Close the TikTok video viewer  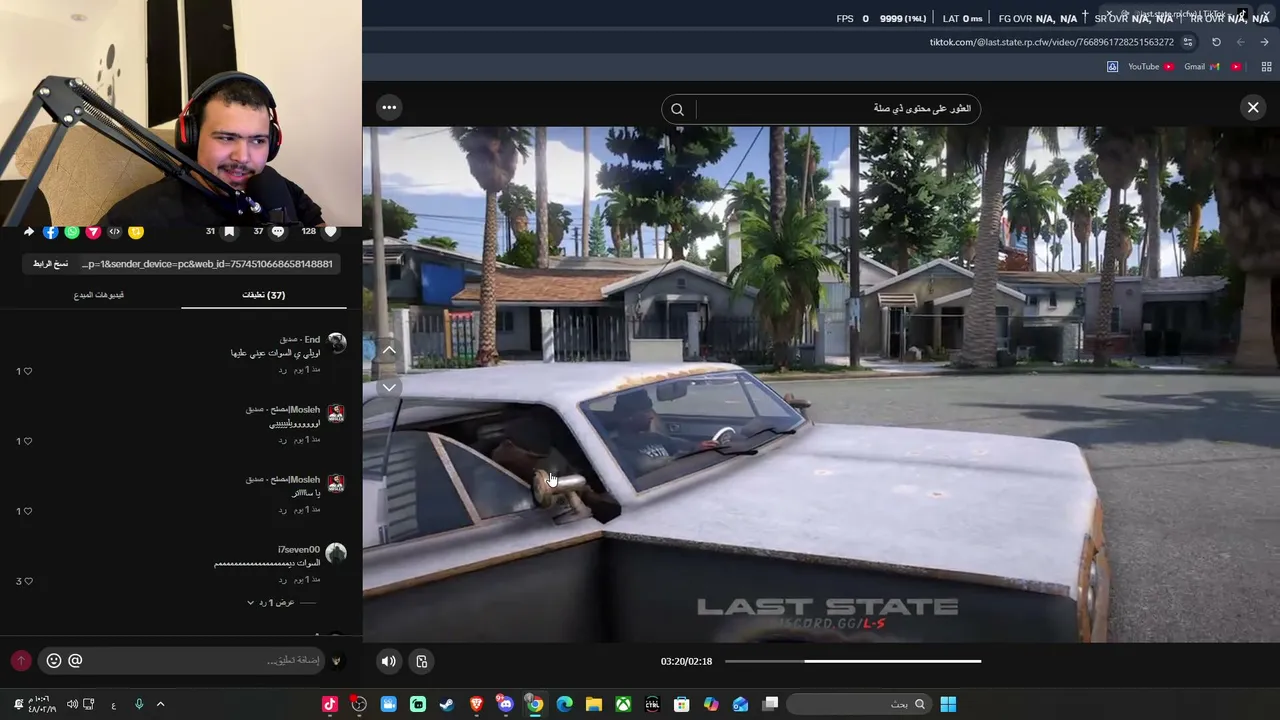click(1253, 108)
